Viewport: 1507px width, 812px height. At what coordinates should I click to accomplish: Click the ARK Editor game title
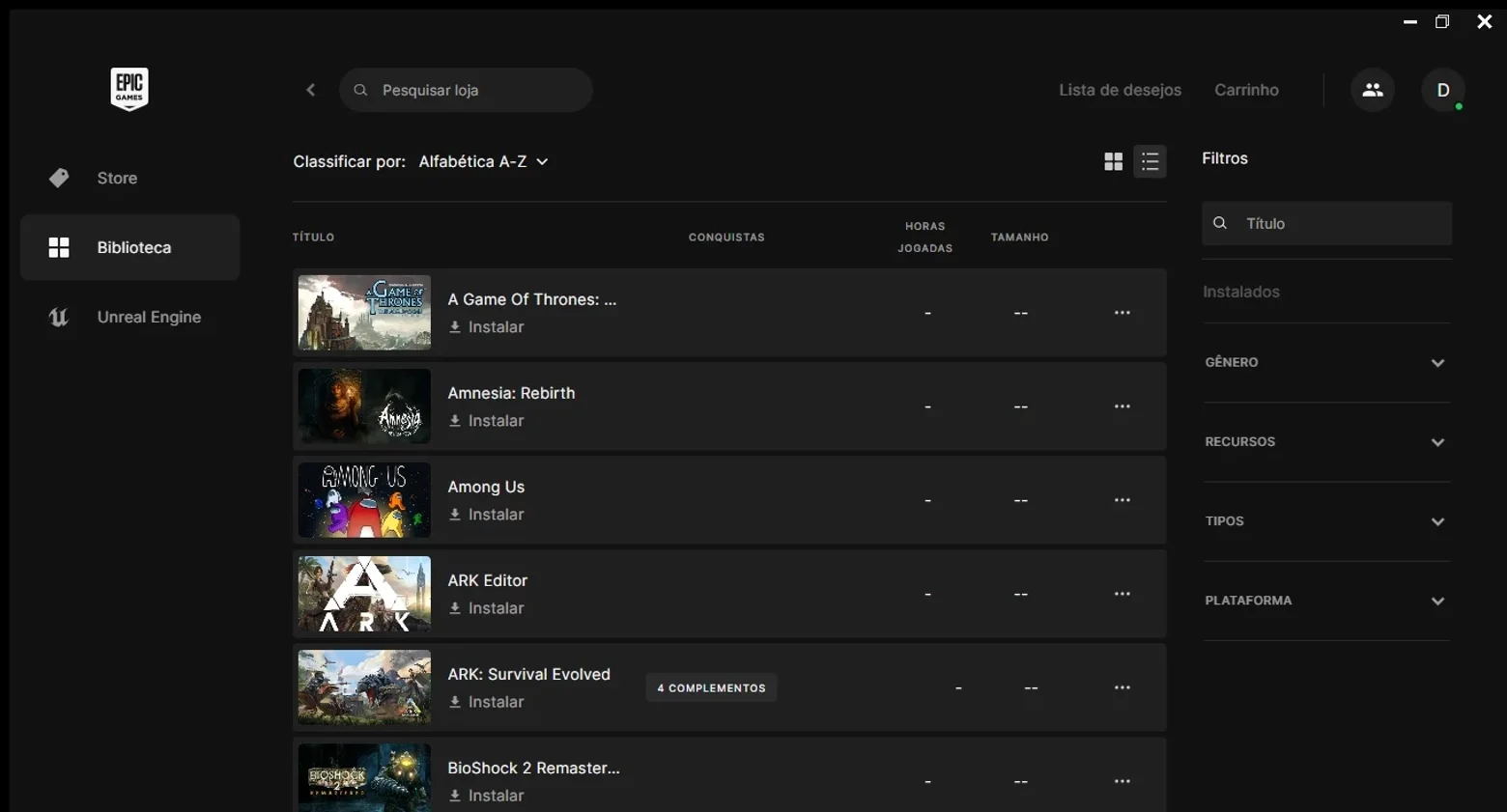[x=488, y=580]
